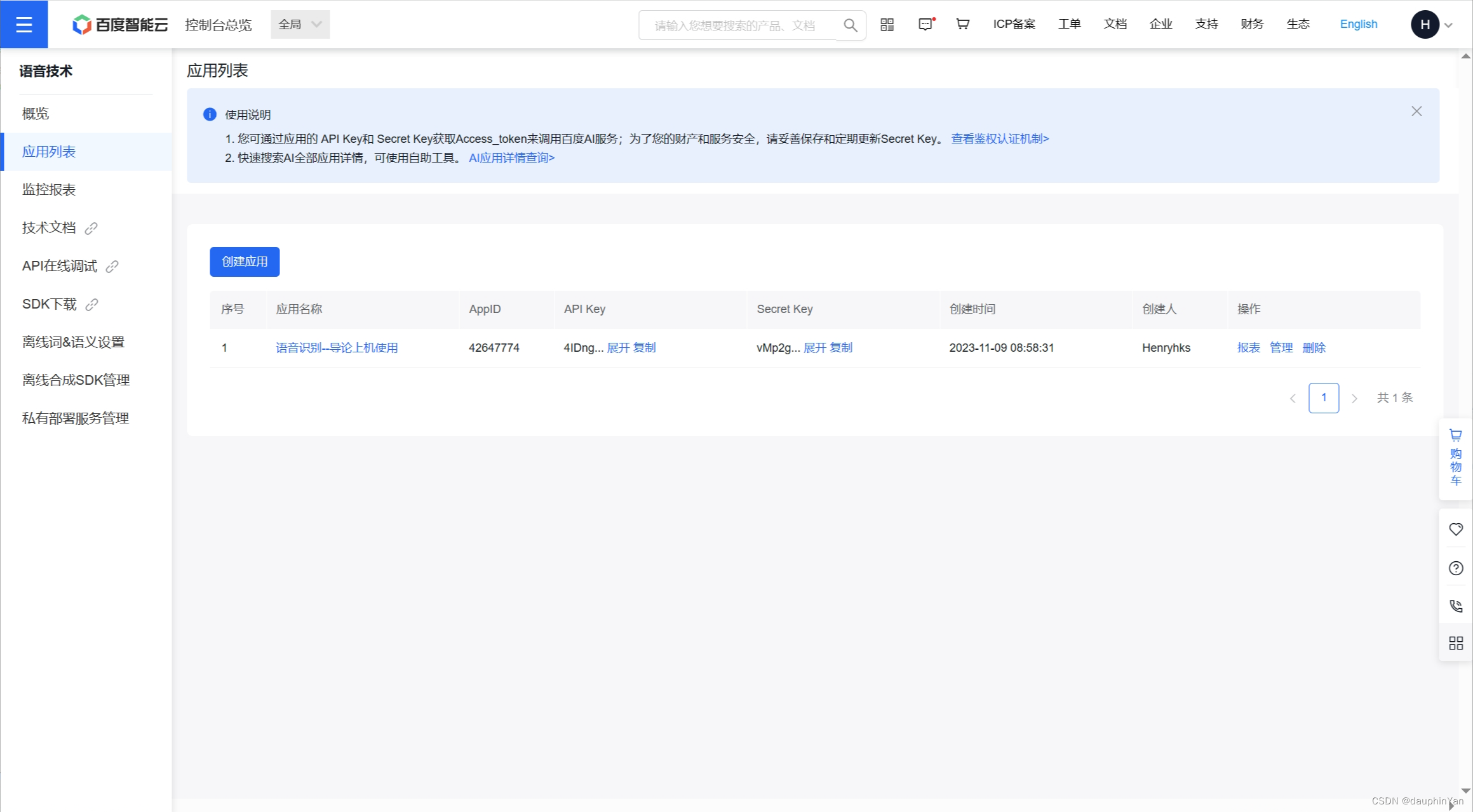Open the message notifications icon

coord(926,24)
